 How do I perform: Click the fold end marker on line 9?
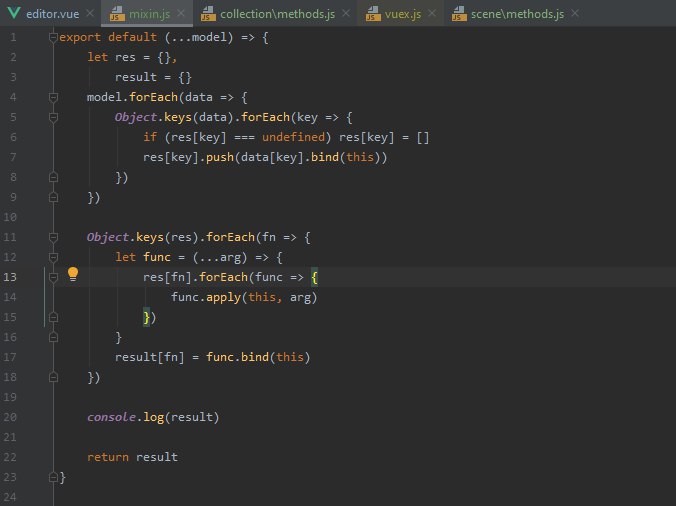coord(53,197)
